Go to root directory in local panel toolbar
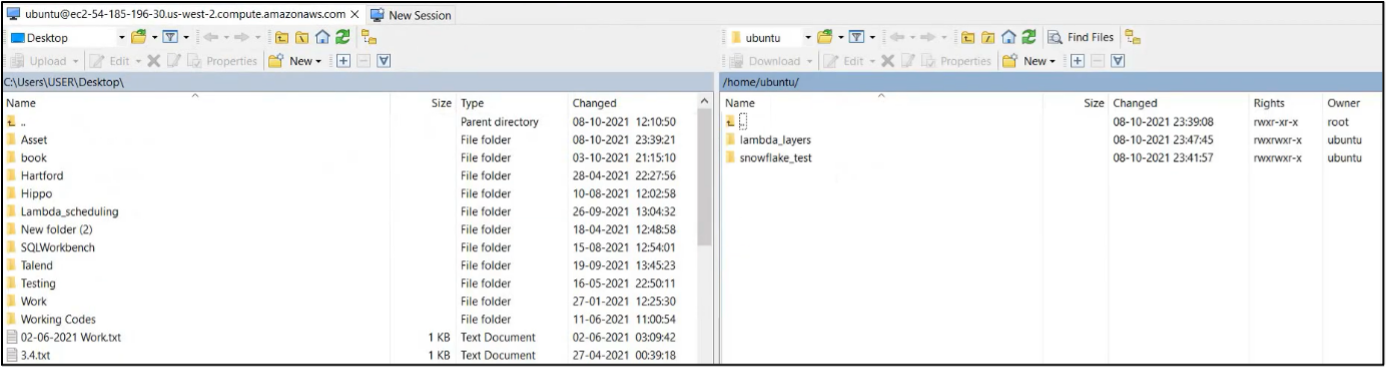Screen dimensions: 1390x369 tap(302, 38)
